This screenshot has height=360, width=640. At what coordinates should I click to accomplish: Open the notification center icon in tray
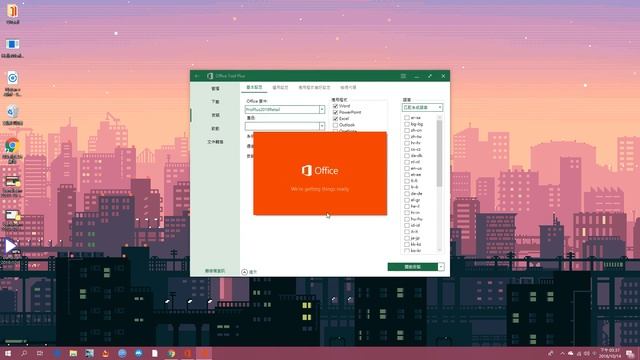[631, 353]
